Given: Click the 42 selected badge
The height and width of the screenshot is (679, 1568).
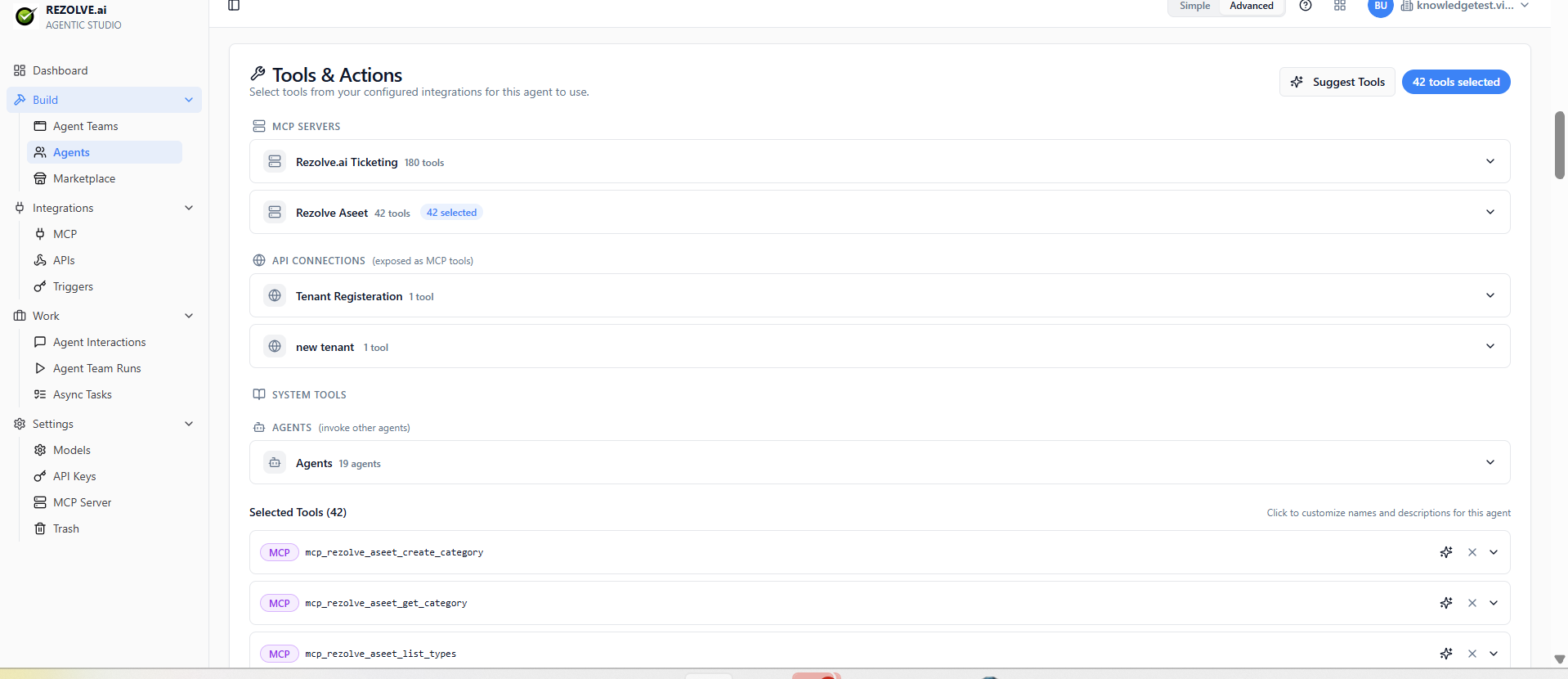Looking at the screenshot, I should 451,213.
